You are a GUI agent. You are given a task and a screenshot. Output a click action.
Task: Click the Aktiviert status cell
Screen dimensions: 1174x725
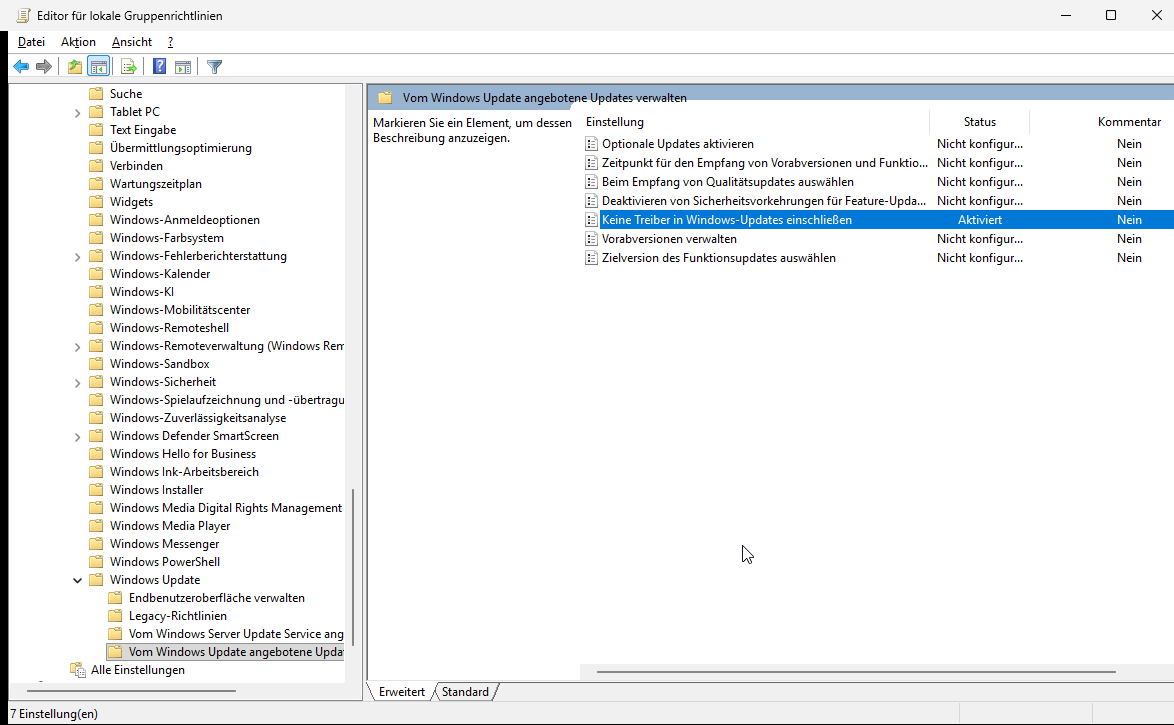tap(979, 219)
